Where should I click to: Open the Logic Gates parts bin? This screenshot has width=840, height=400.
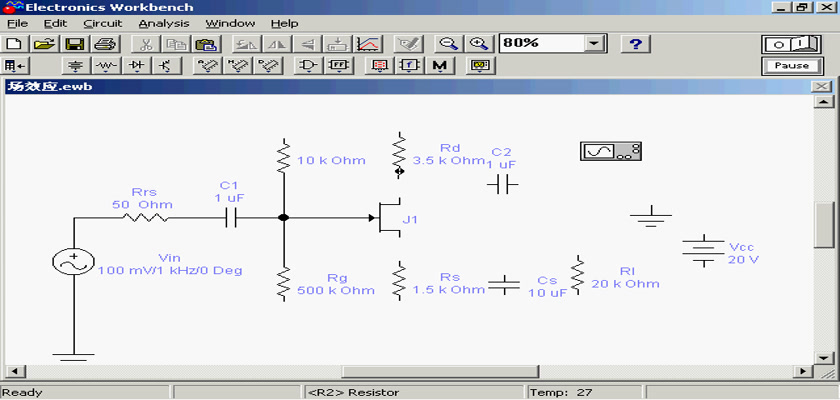pos(309,66)
